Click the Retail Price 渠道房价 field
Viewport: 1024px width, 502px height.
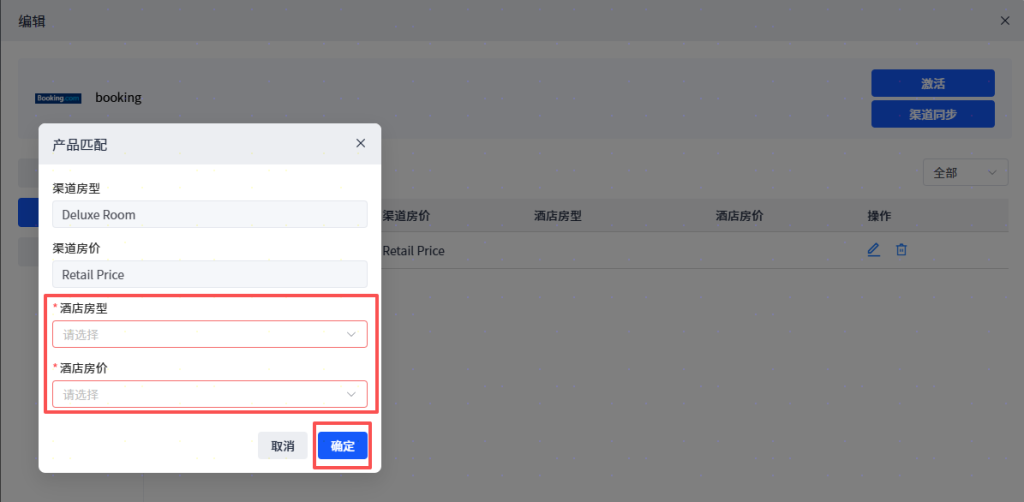pyautogui.click(x=209, y=274)
